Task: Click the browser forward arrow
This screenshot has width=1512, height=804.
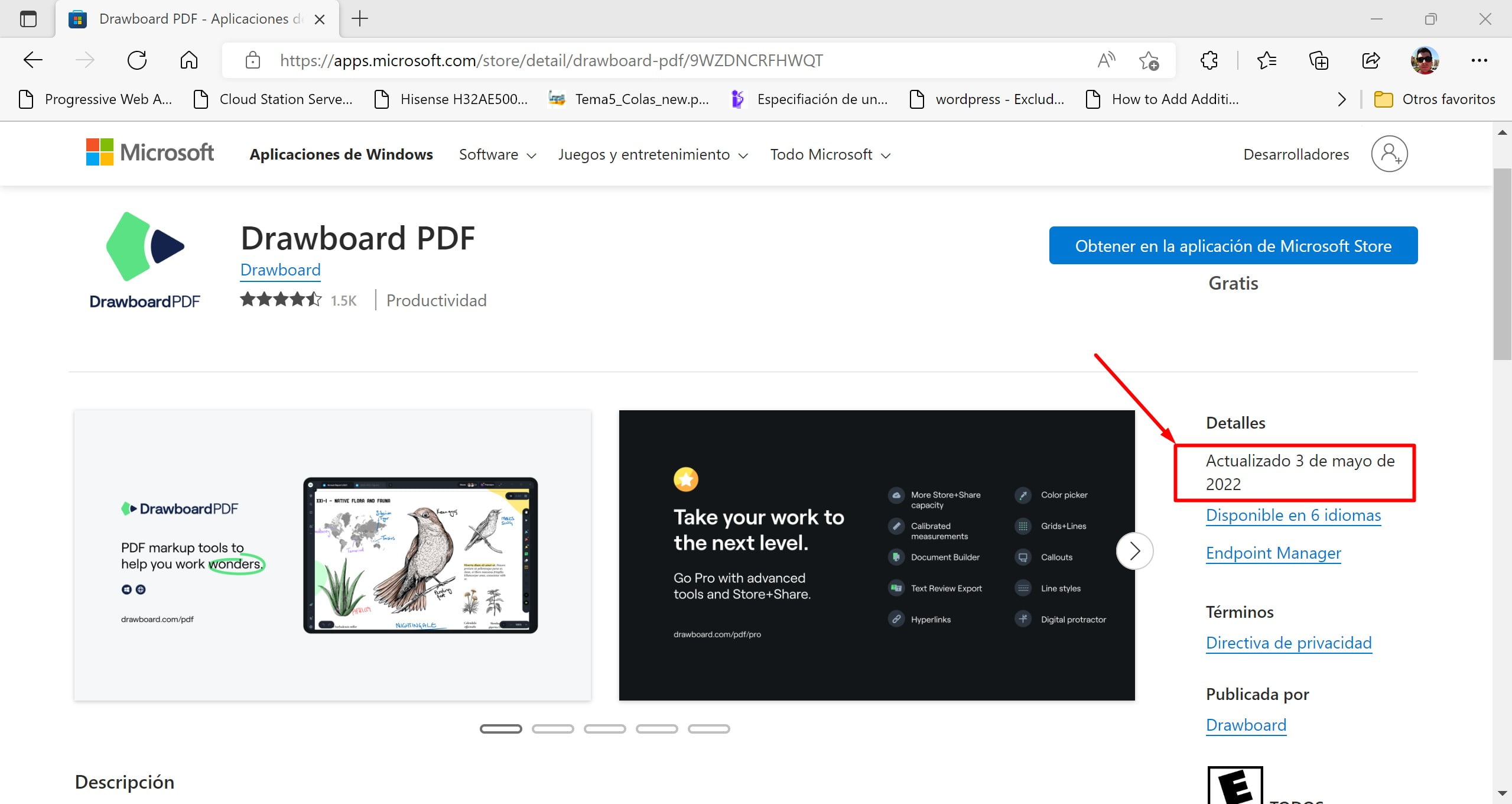Action: 85,60
